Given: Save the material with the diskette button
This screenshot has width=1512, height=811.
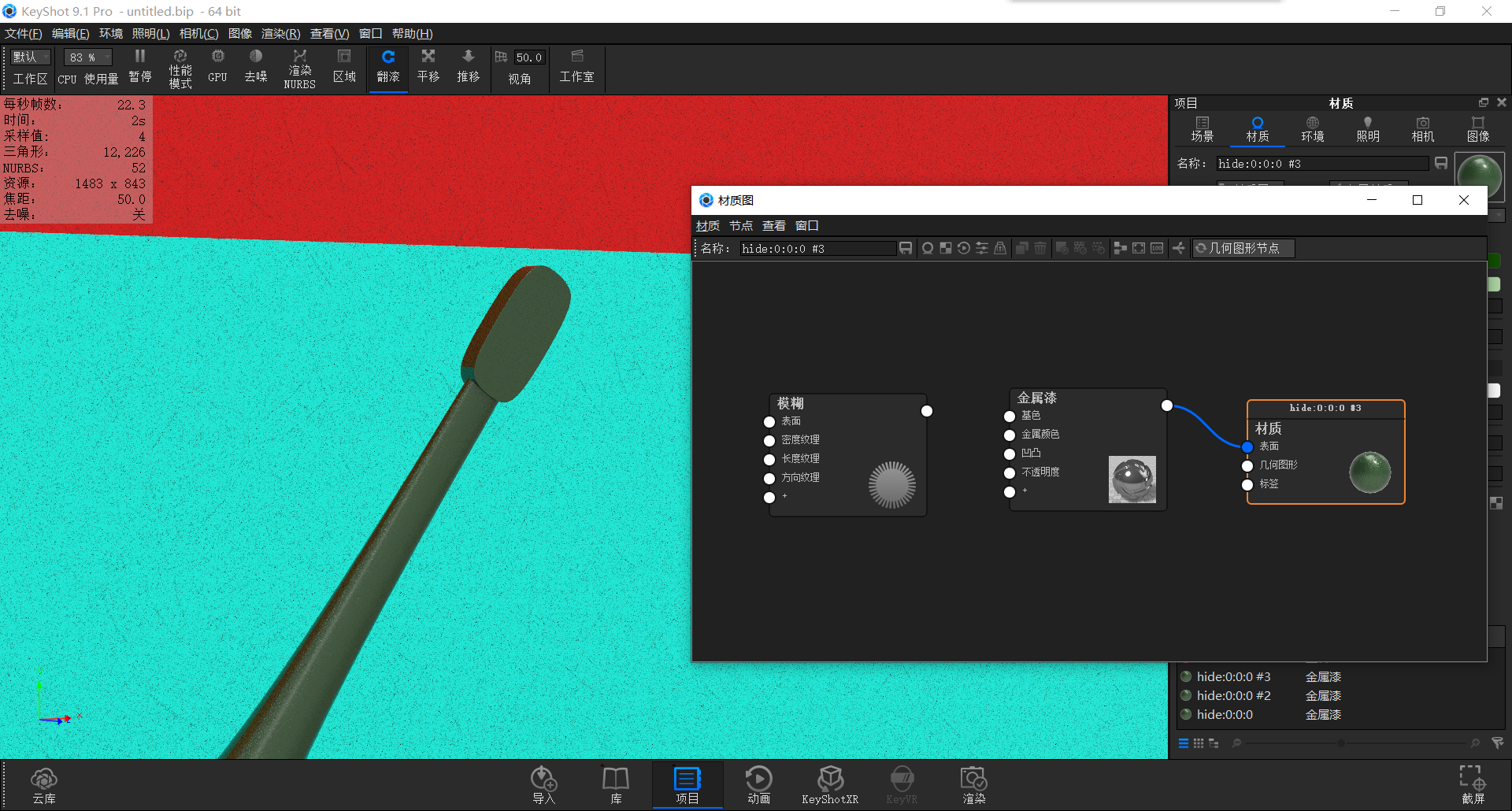Looking at the screenshot, I should pos(906,248).
